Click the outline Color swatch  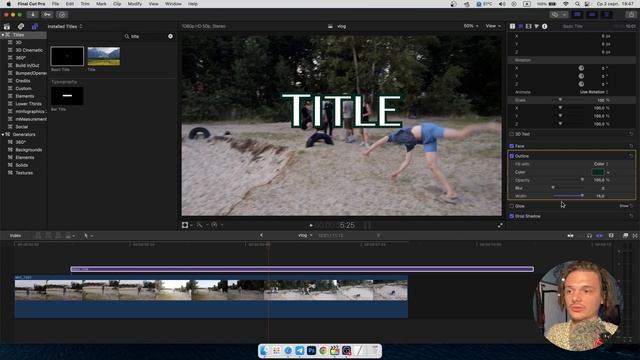tap(598, 172)
